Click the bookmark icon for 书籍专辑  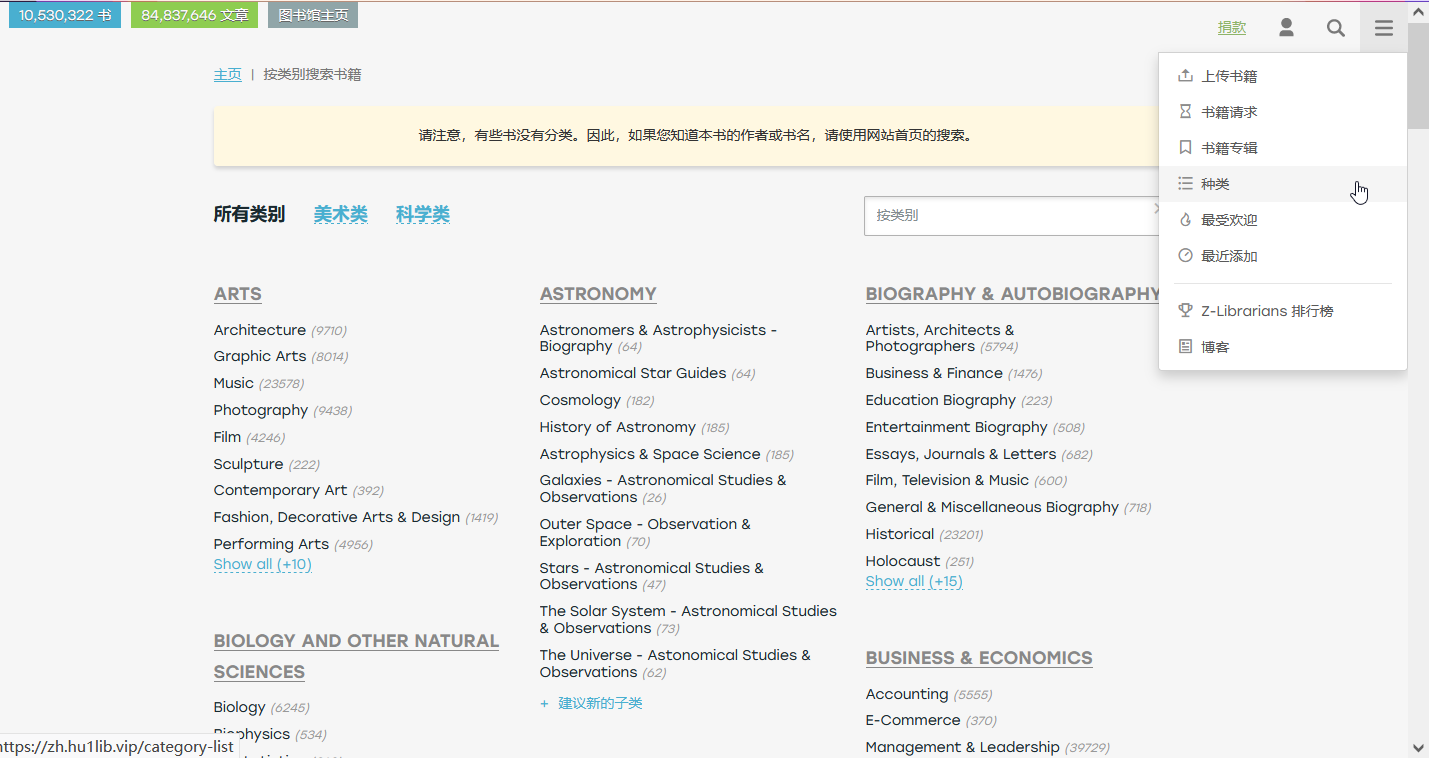(1185, 148)
